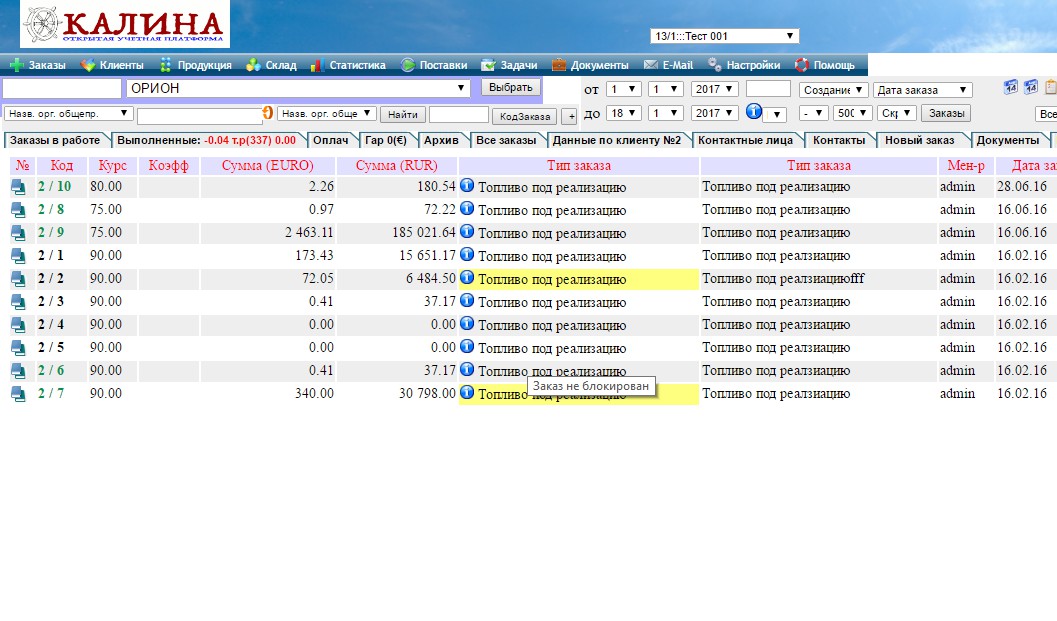This screenshot has width=1057, height=621.
Task: Open the document icon for order 2 / 9
Action: [18, 233]
